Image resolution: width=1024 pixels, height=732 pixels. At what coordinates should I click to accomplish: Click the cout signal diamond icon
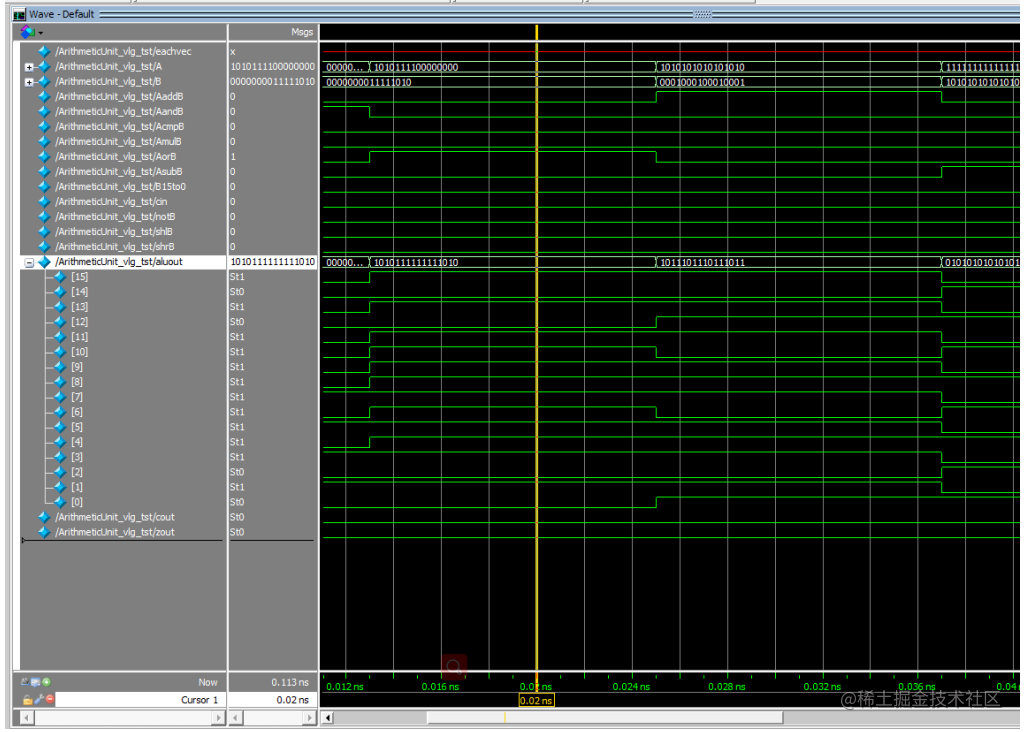44,517
